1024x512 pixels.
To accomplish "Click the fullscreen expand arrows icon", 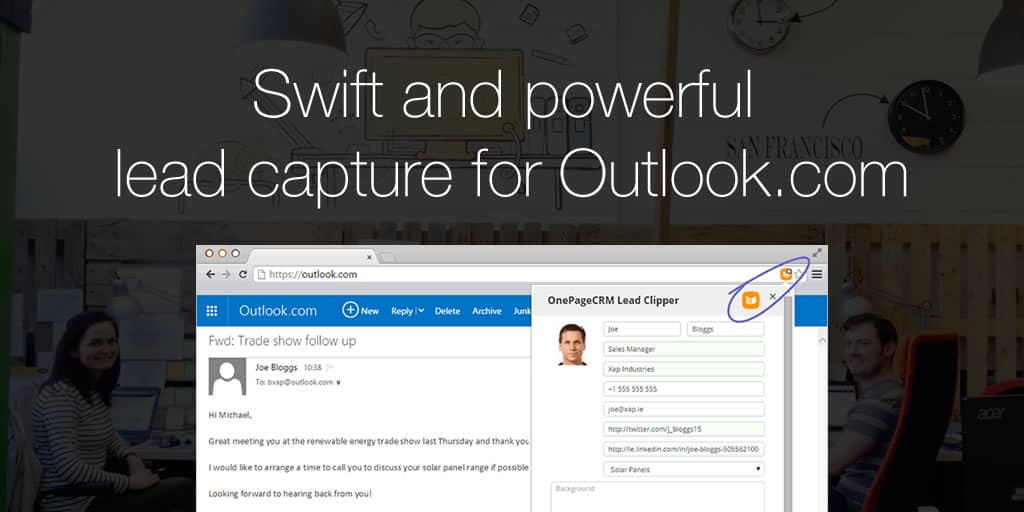I will pyautogui.click(x=817, y=253).
